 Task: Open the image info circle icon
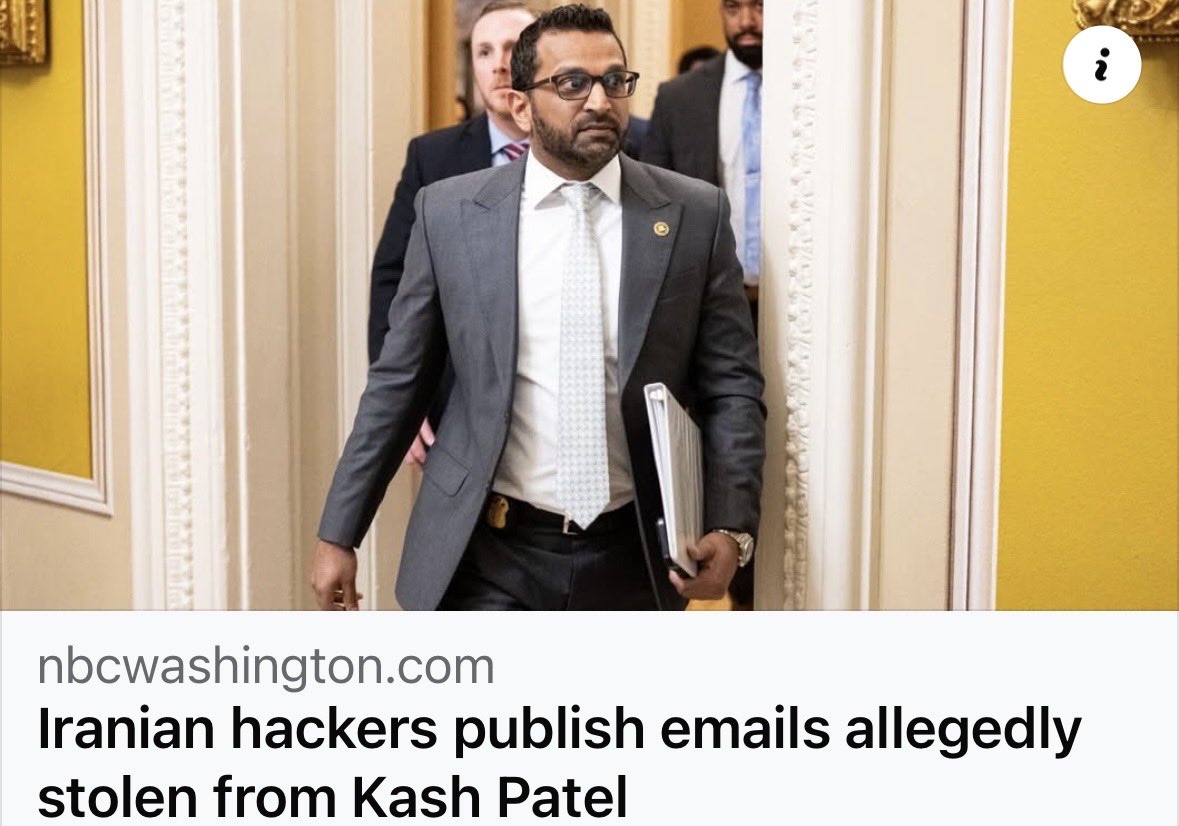pos(1102,65)
